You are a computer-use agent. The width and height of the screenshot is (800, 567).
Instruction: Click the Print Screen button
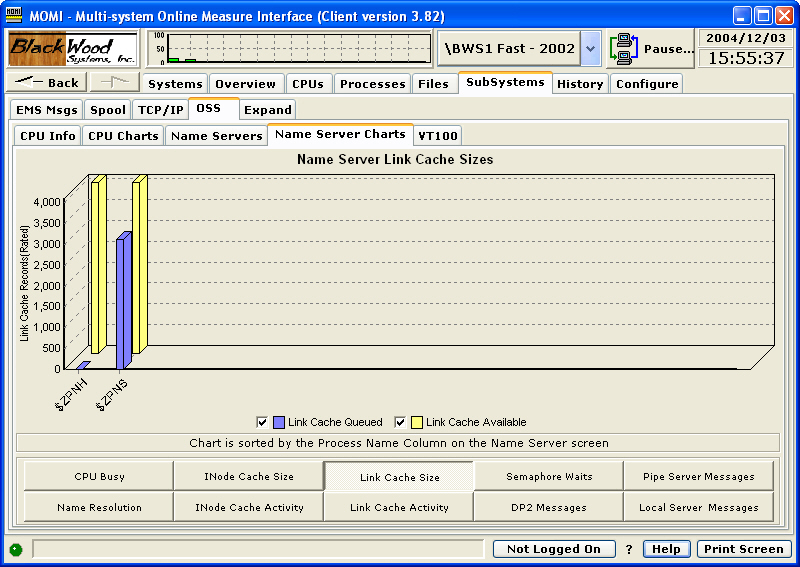[x=743, y=549]
